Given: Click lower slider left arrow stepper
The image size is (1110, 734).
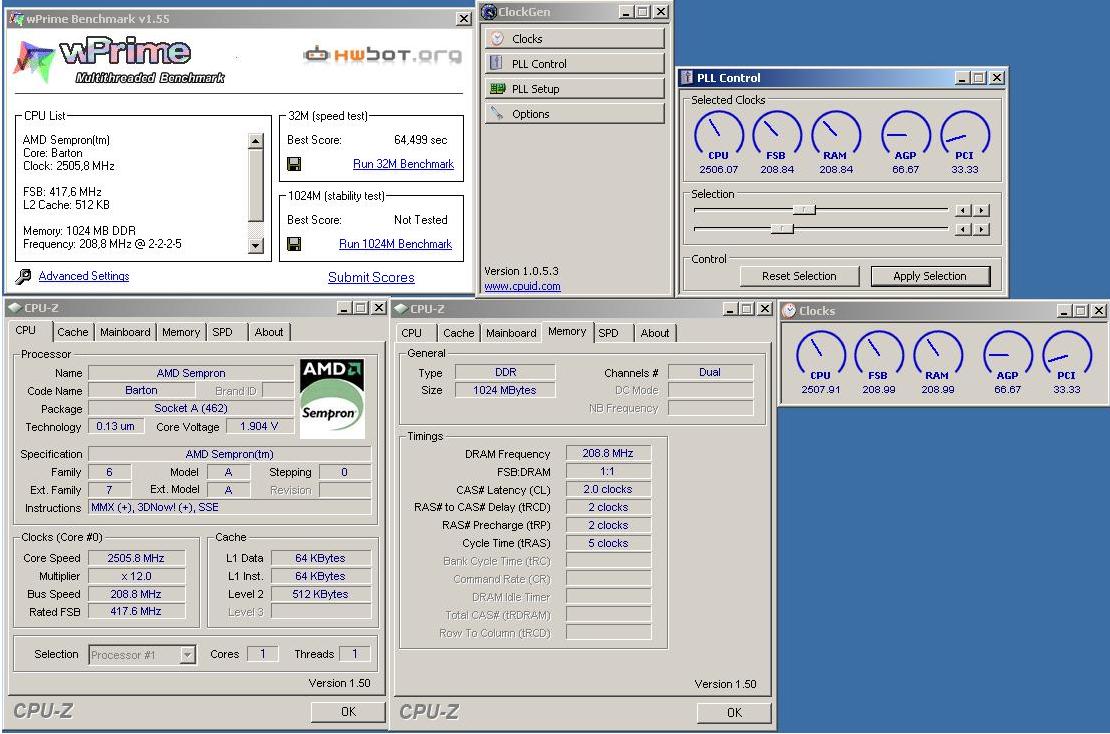Looking at the screenshot, I should point(963,229).
